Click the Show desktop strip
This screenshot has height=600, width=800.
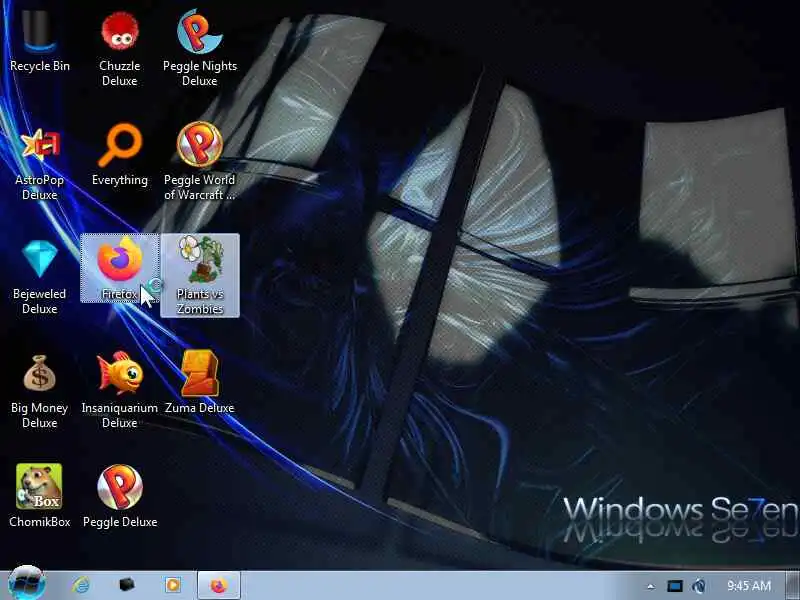pyautogui.click(x=793, y=586)
